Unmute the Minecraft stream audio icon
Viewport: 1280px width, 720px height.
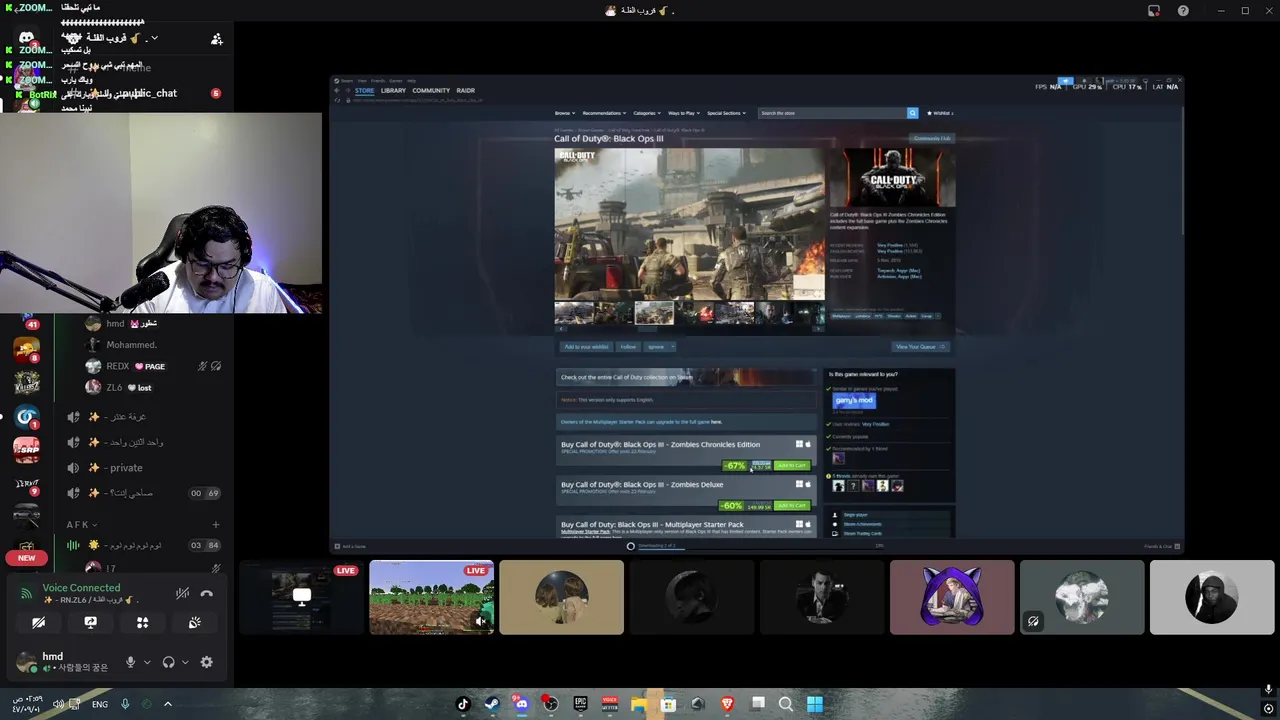pyautogui.click(x=480, y=621)
